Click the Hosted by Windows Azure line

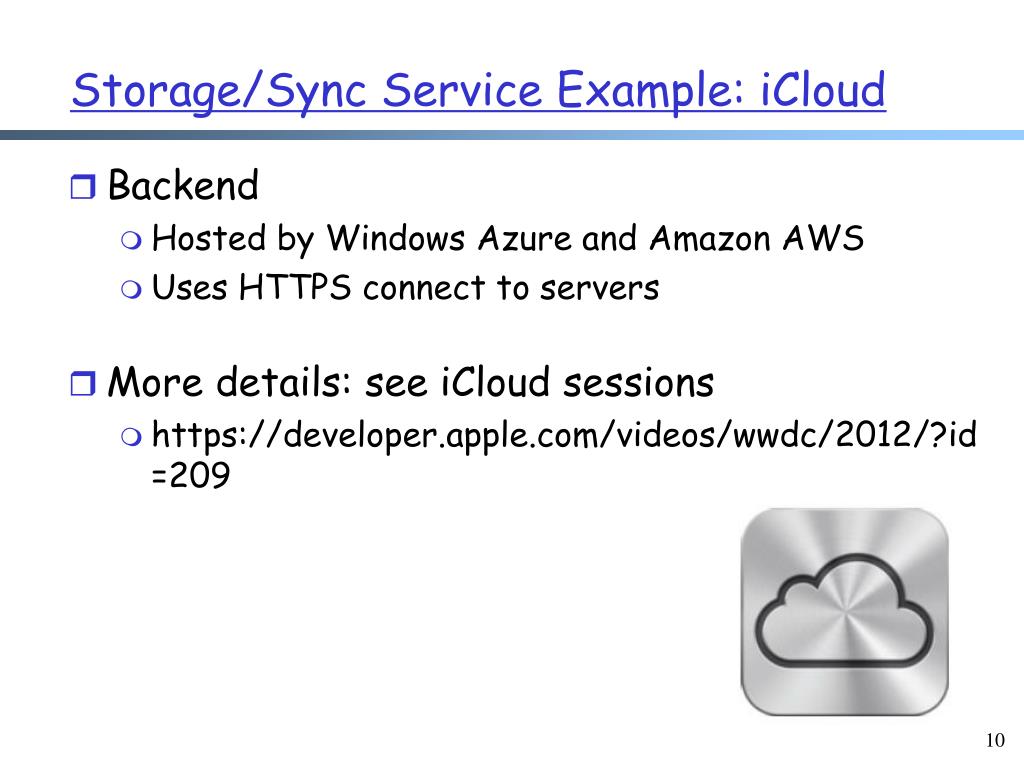(x=507, y=238)
